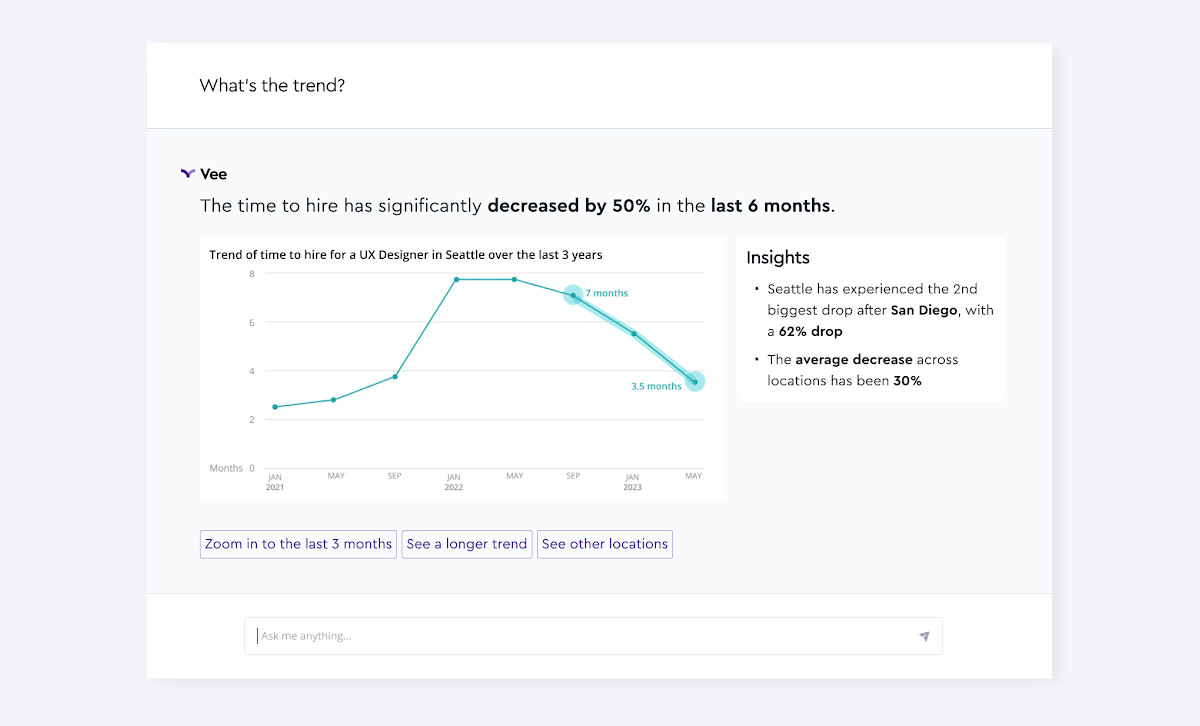The height and width of the screenshot is (726, 1200).
Task: Click the highlighted 3.5 months data point
Action: pos(695,381)
